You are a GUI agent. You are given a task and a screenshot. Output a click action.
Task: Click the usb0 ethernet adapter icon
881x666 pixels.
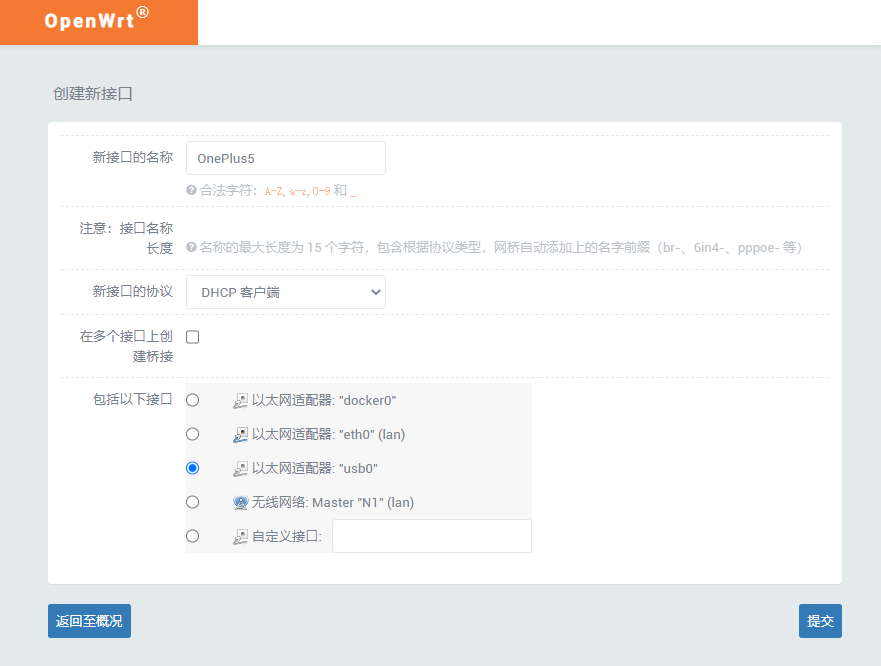[x=240, y=469]
